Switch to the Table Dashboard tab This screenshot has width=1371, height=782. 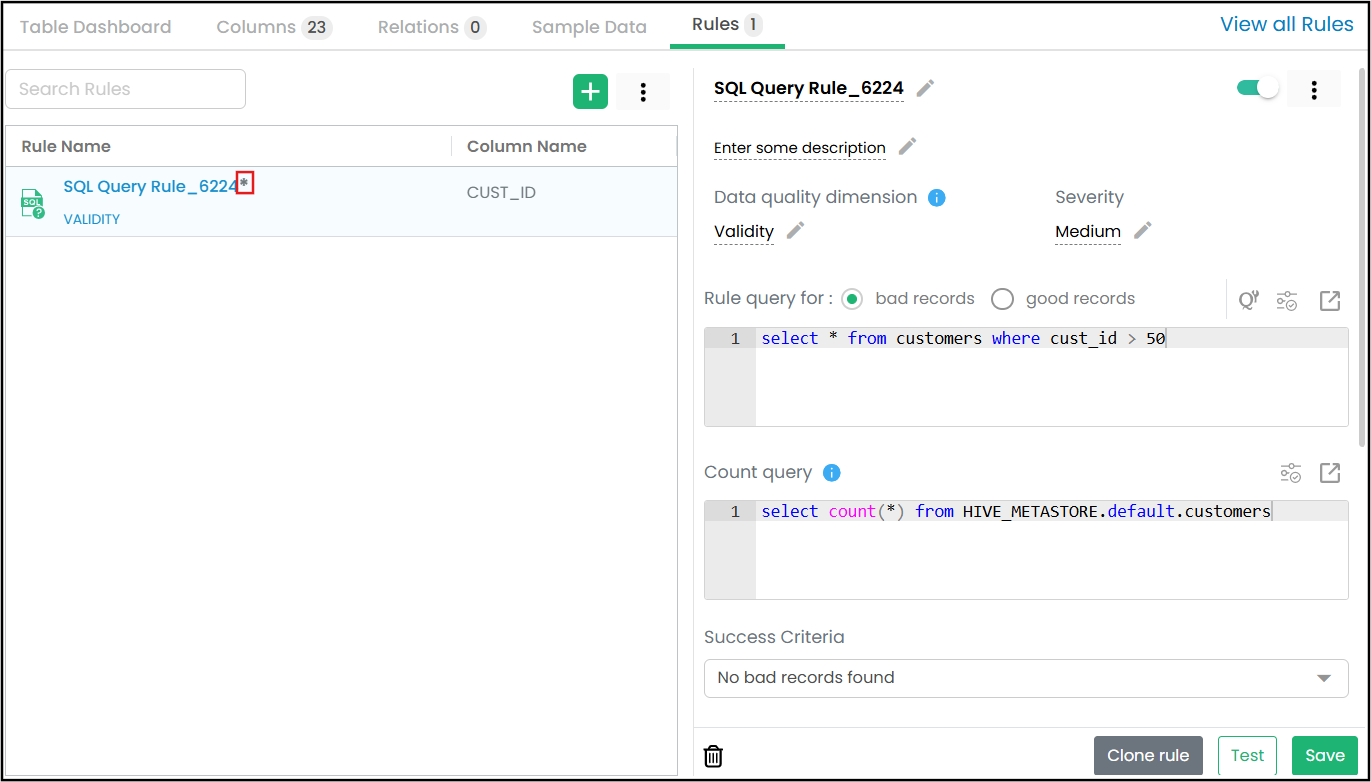click(96, 27)
